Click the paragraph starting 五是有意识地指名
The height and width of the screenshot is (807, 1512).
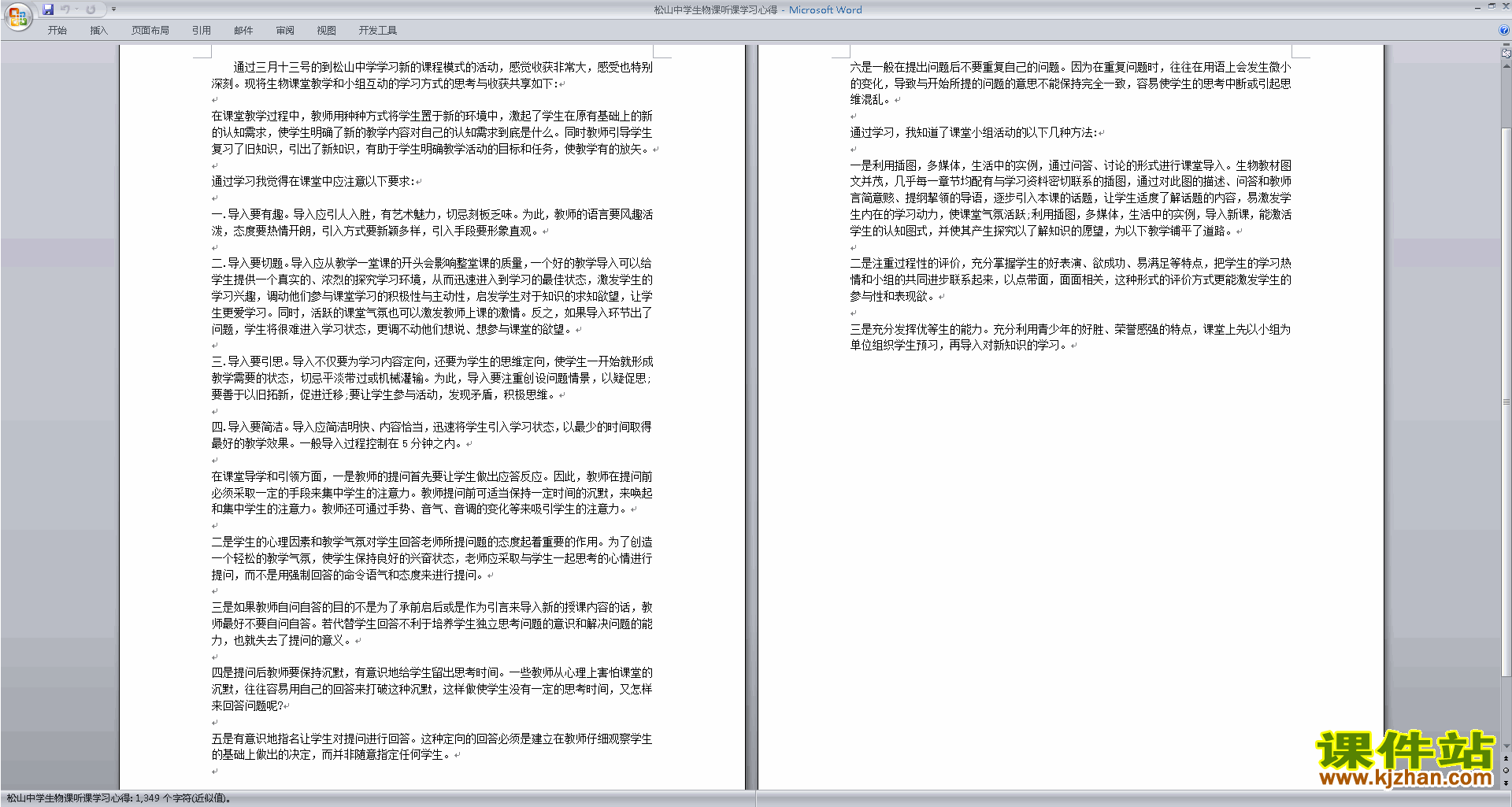pos(432,746)
